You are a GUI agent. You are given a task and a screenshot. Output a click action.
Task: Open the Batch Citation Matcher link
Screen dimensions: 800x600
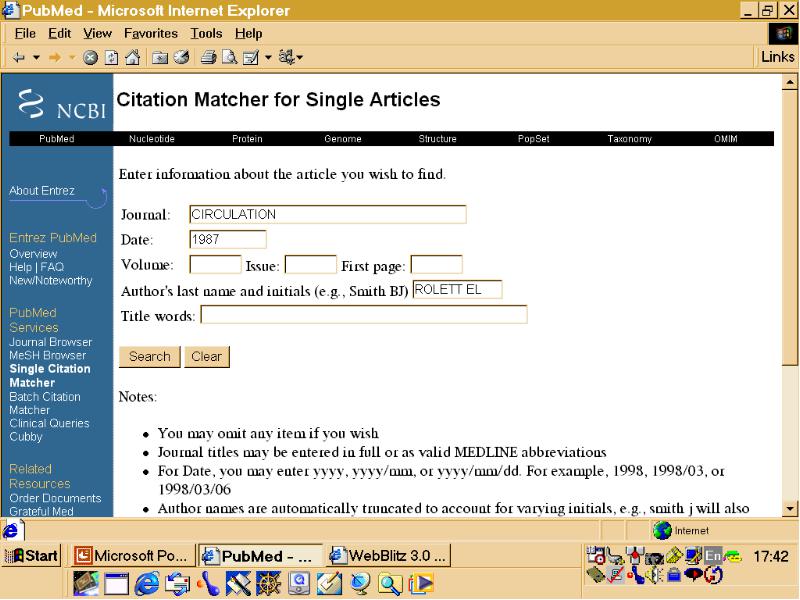pyautogui.click(x=45, y=403)
